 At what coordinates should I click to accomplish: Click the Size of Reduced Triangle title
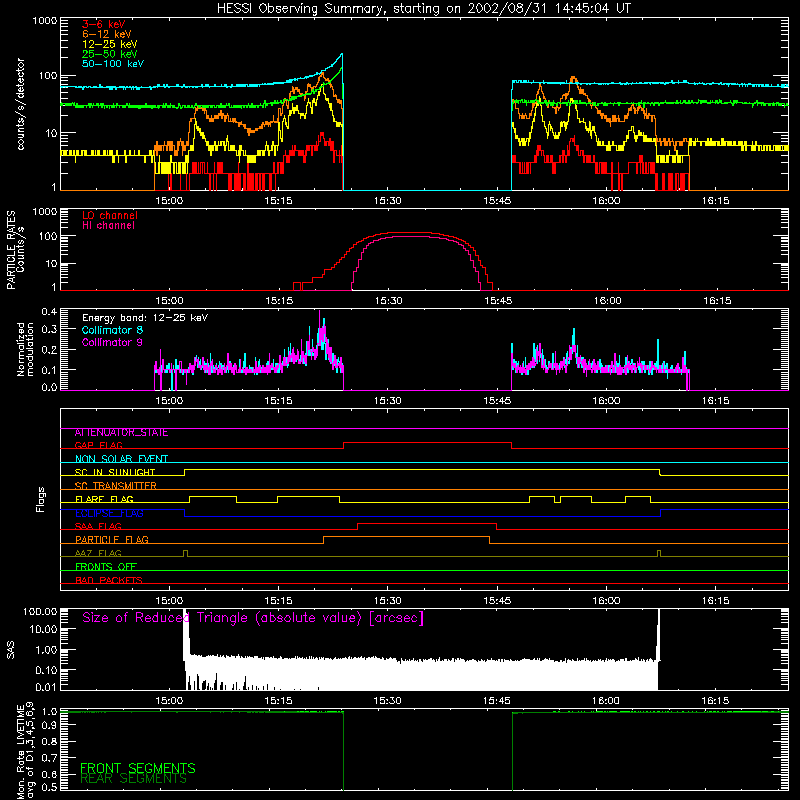coord(253,618)
